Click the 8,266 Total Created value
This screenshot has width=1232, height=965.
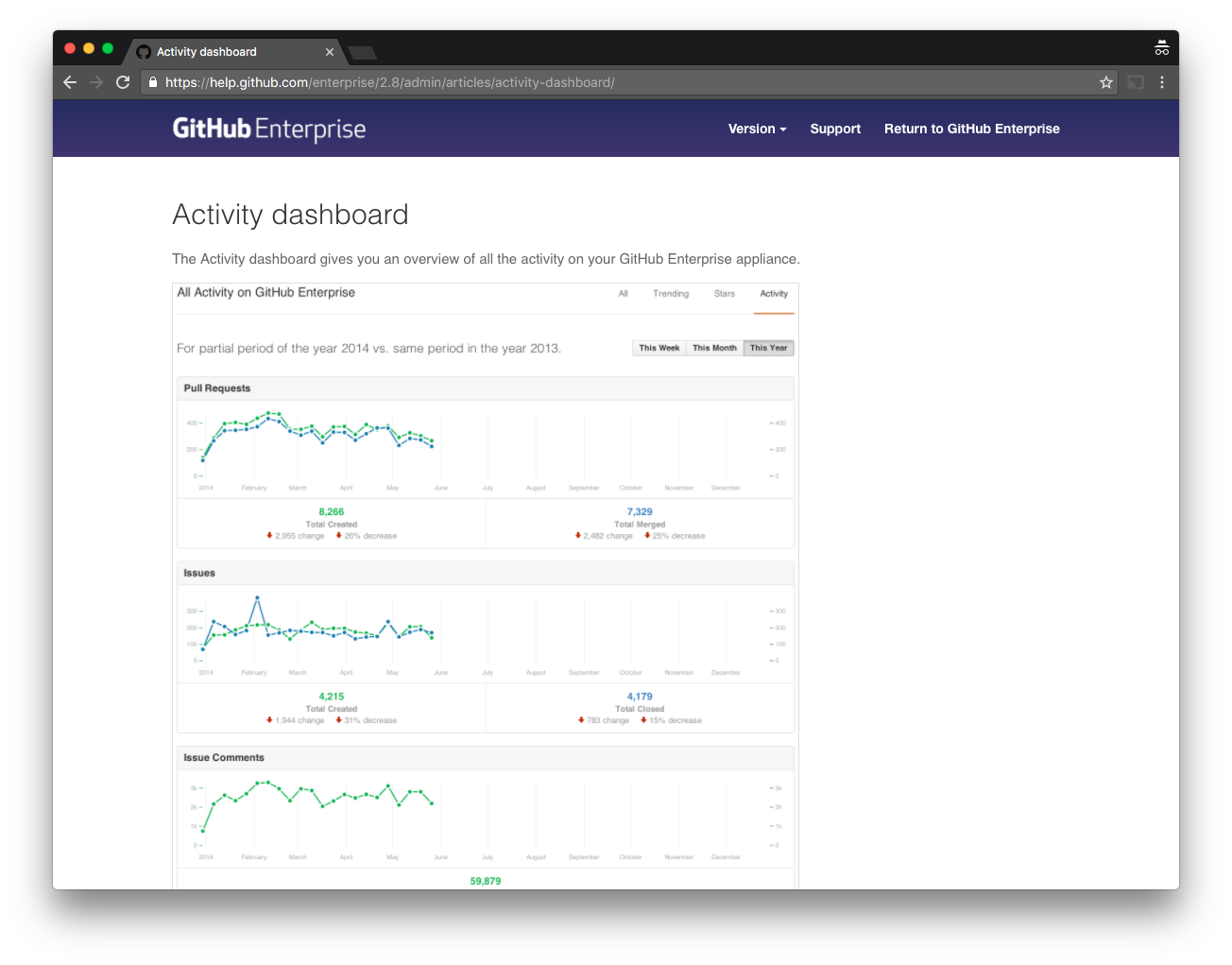pos(332,512)
